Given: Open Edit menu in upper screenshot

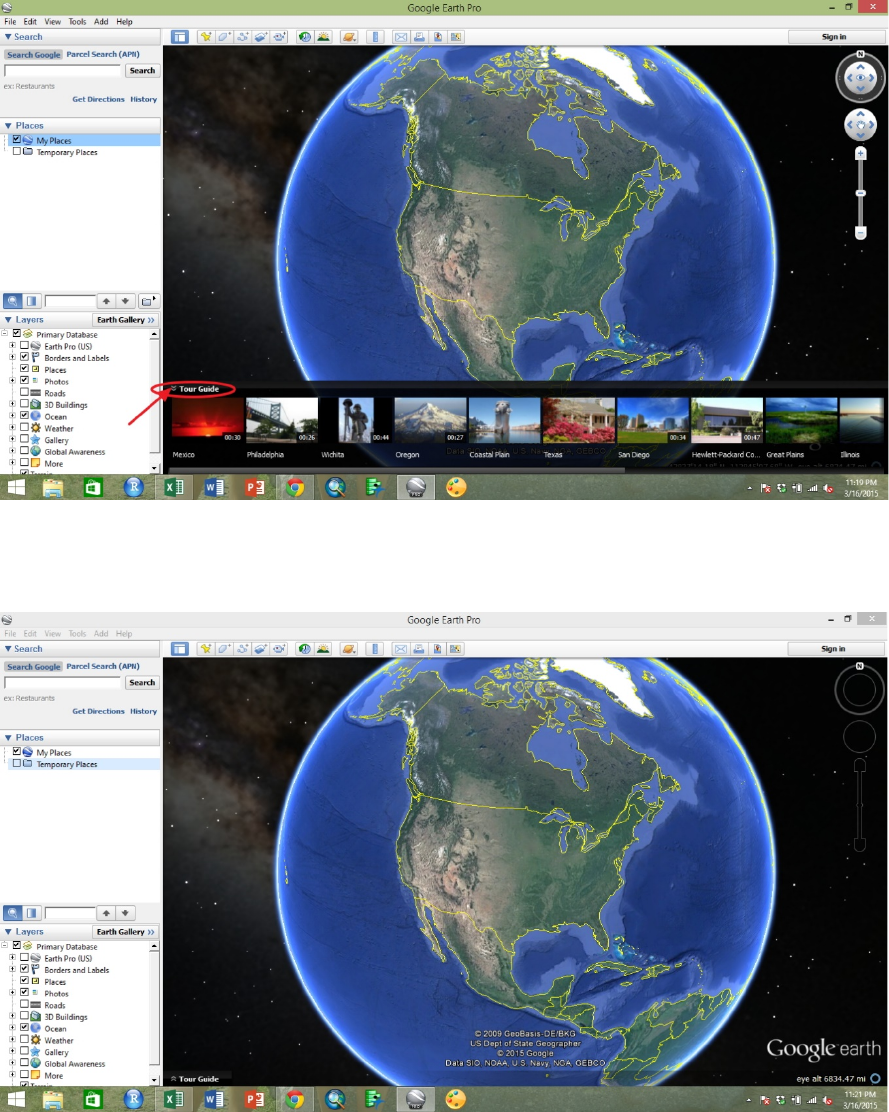Looking at the screenshot, I should tap(30, 21).
